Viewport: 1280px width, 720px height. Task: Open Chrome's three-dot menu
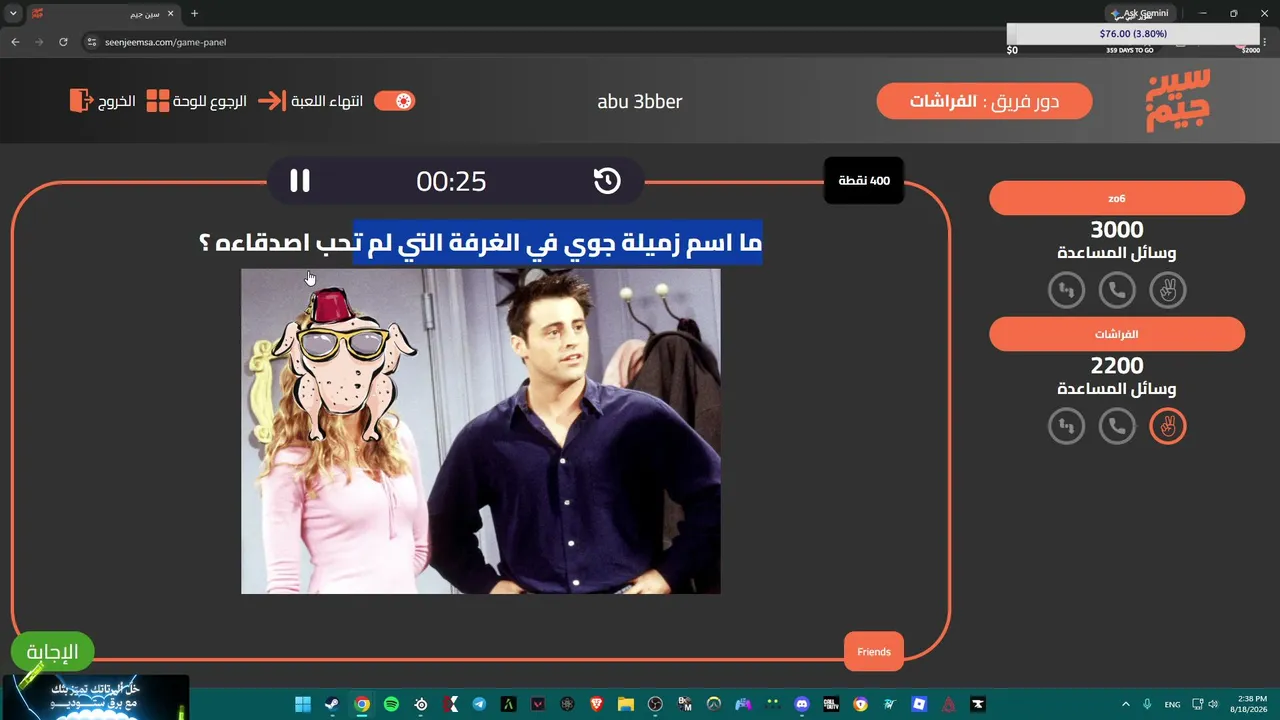click(1264, 42)
